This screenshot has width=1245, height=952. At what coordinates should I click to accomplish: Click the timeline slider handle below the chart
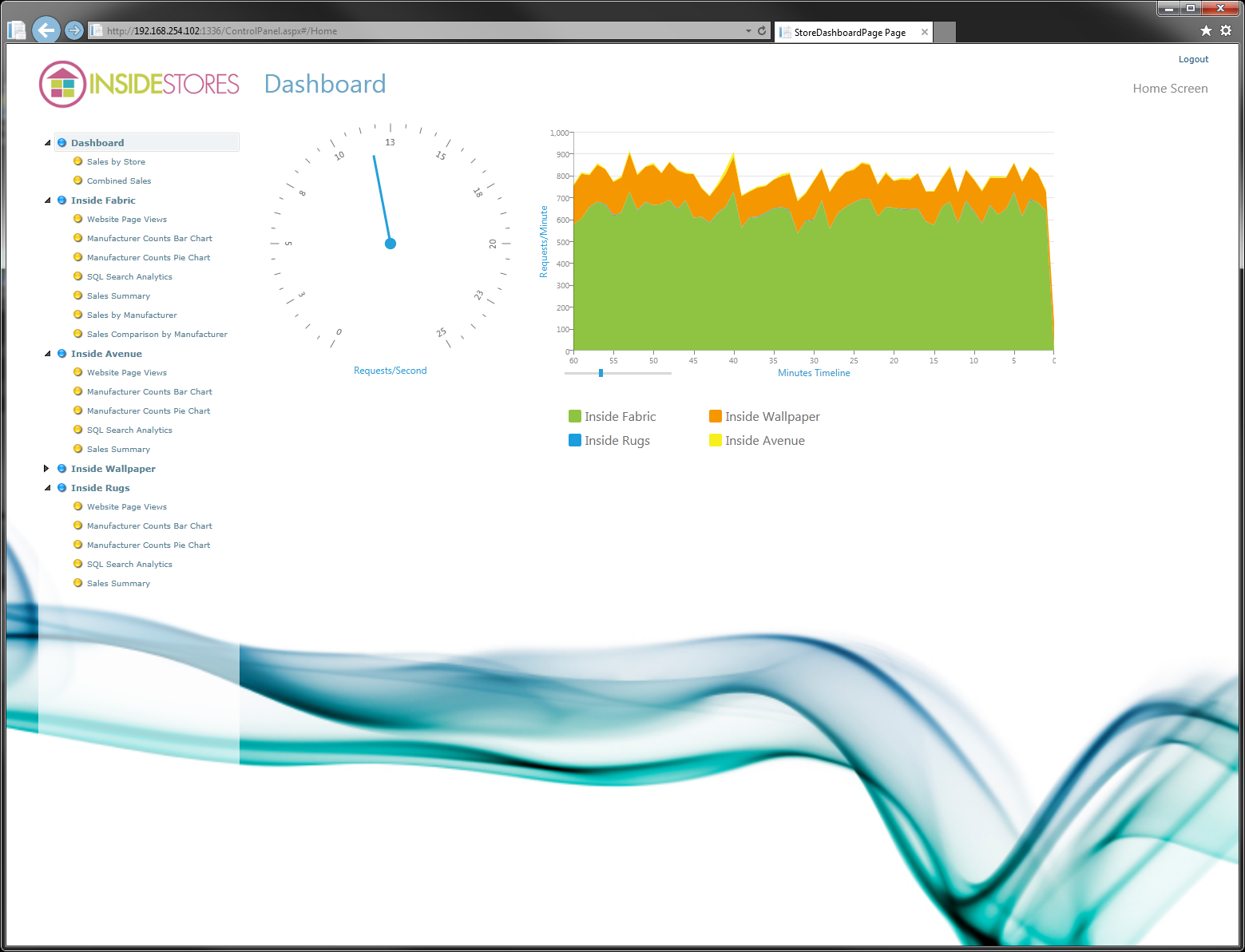pyautogui.click(x=601, y=373)
